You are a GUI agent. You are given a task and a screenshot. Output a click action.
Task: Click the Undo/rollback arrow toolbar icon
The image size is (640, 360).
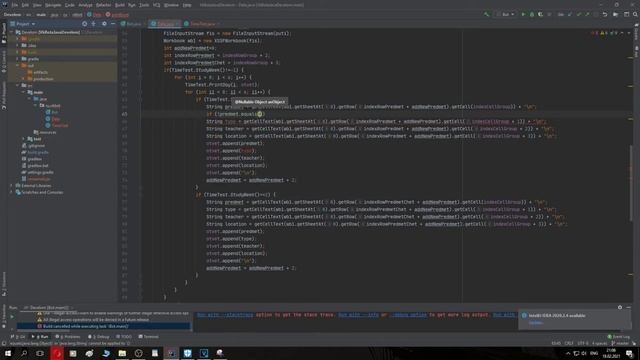pos(605,14)
